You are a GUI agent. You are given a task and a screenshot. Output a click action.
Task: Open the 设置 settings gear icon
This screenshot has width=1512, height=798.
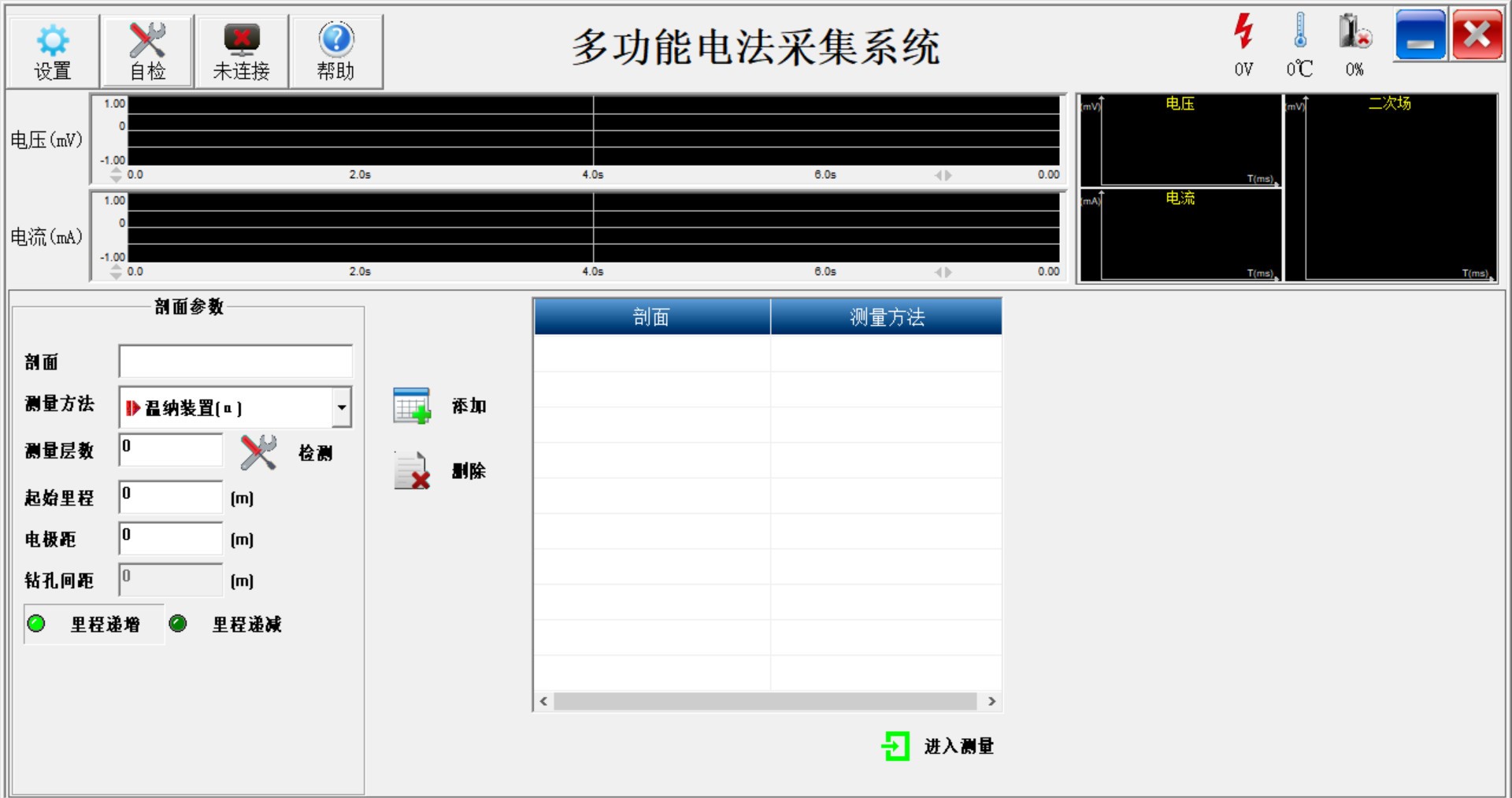point(53,41)
